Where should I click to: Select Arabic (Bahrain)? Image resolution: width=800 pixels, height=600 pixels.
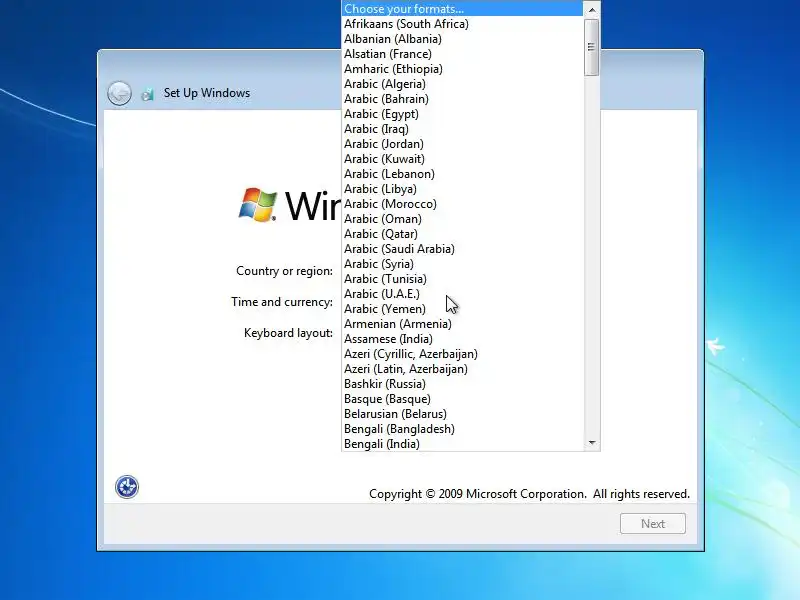(462, 99)
